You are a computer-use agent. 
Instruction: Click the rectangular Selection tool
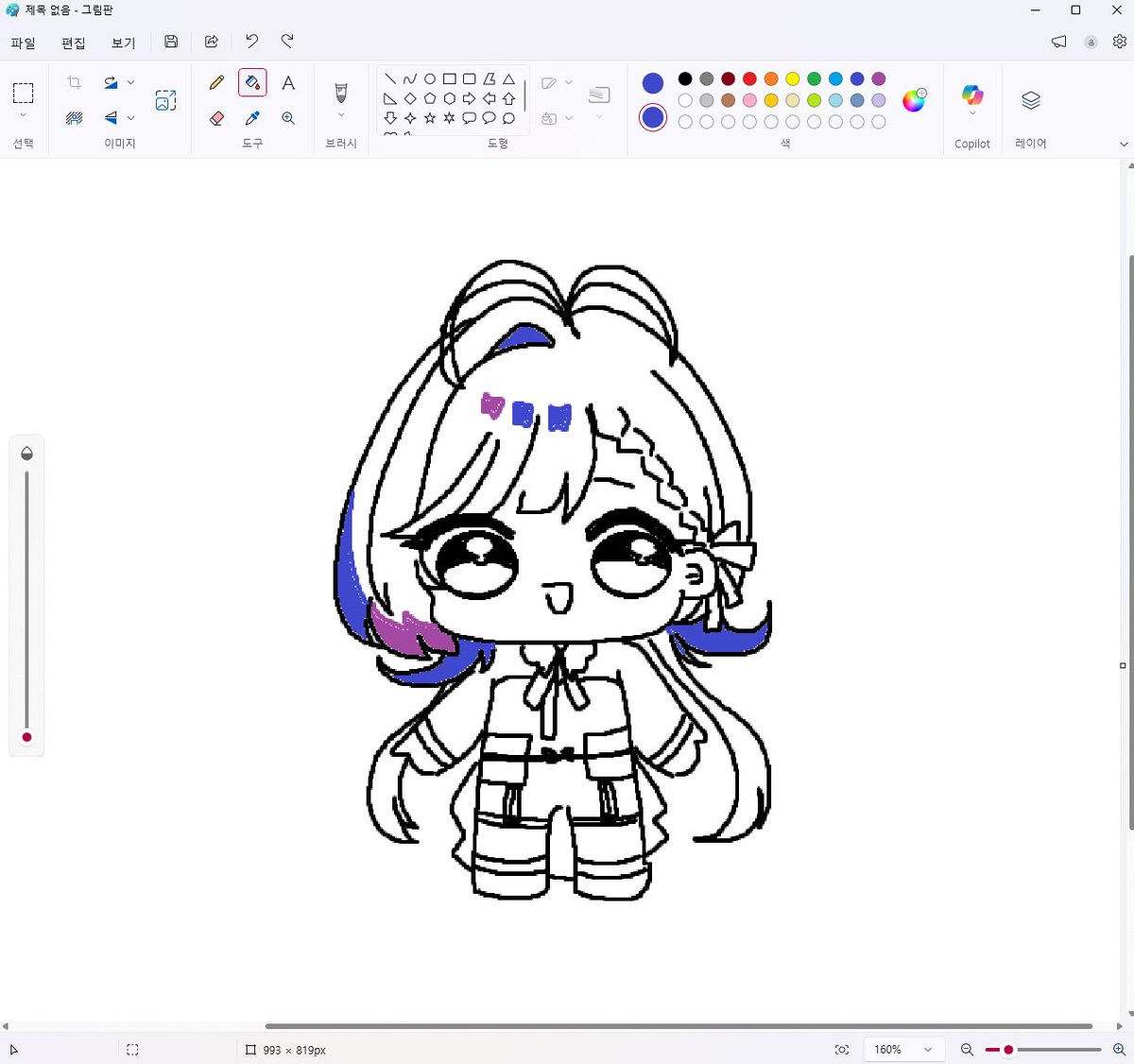[x=24, y=93]
